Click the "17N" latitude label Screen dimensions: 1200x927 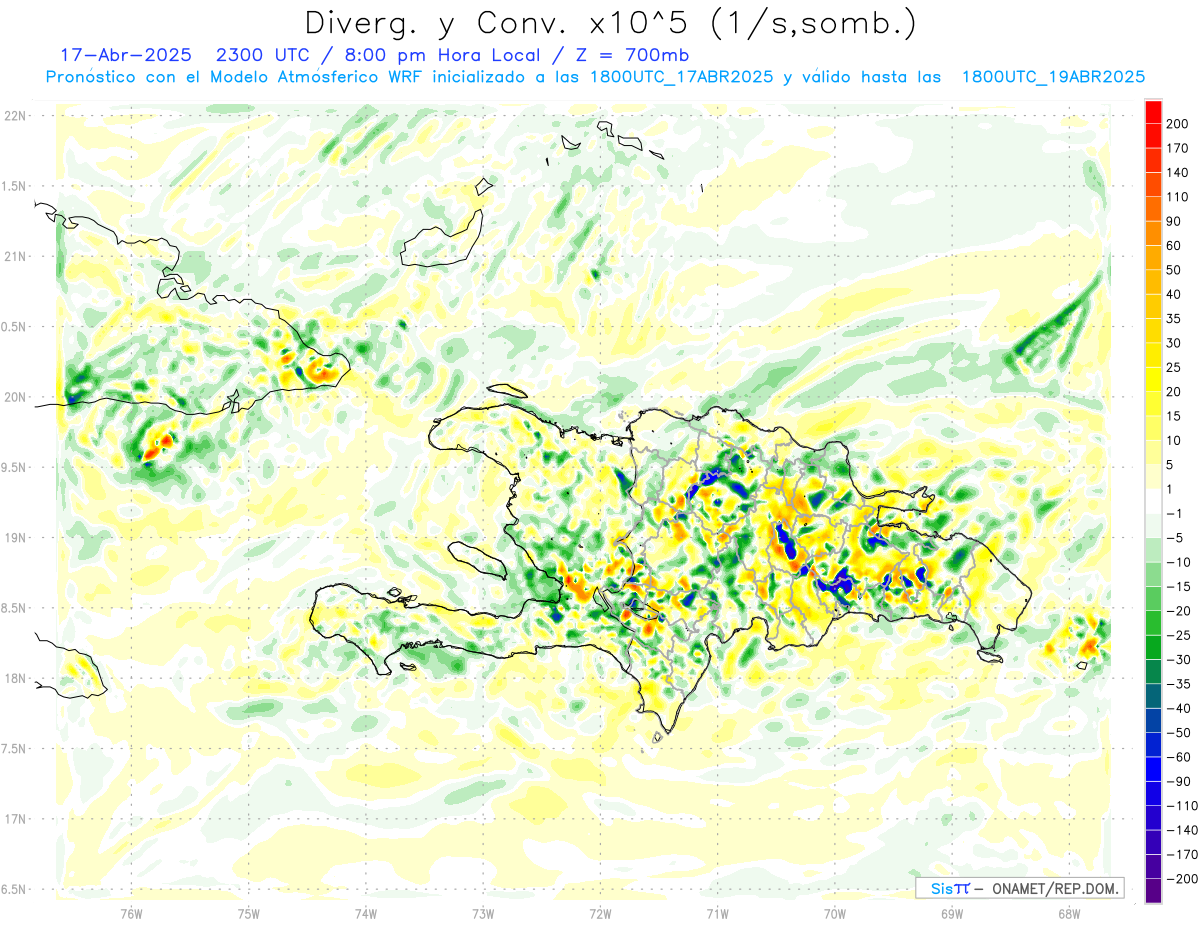[x=14, y=819]
